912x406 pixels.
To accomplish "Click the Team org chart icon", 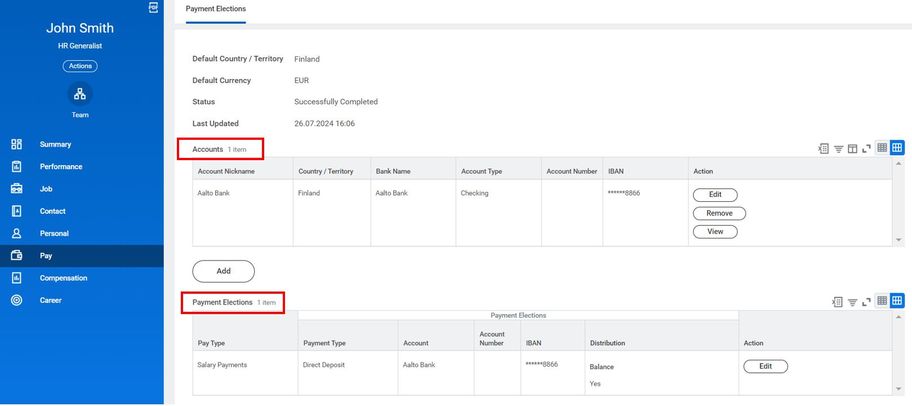I will point(80,94).
